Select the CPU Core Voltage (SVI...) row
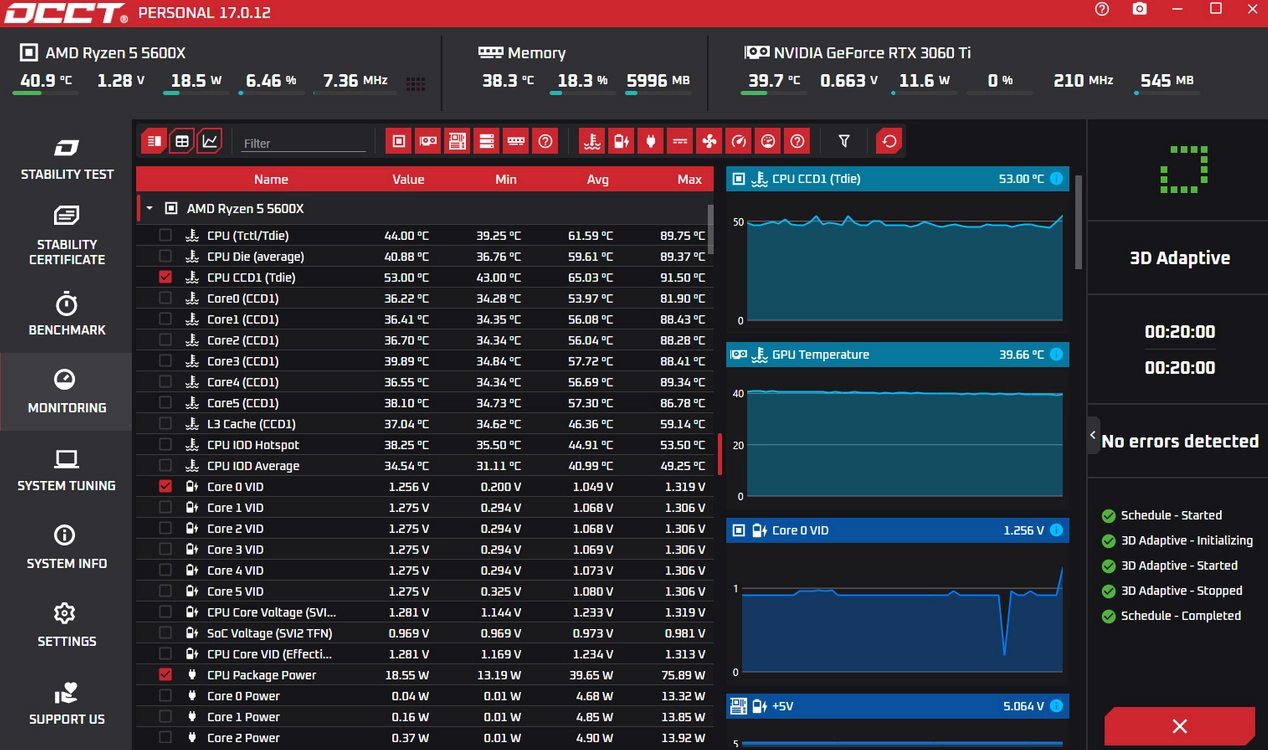Screen dimensions: 1268x750 coord(425,612)
